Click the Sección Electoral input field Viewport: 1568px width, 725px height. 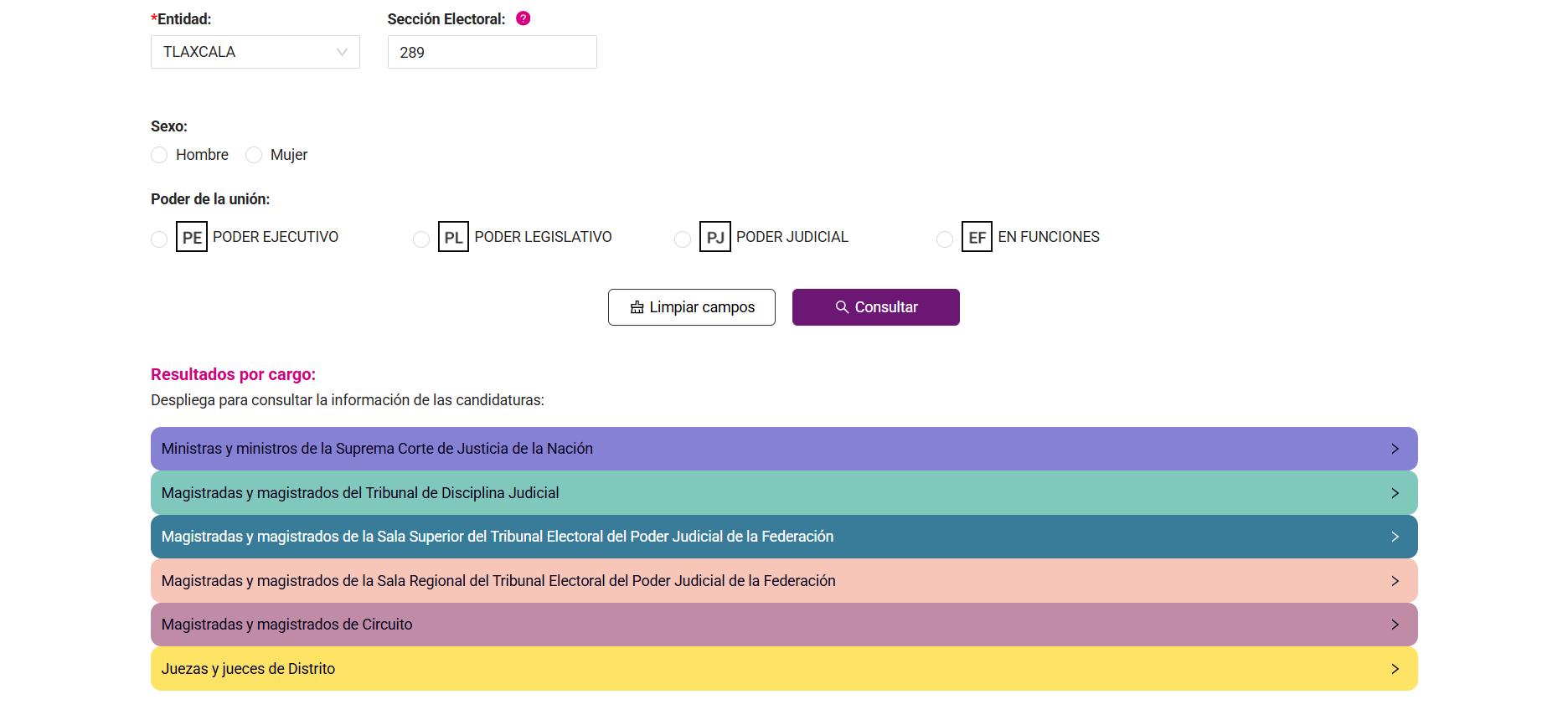coord(492,52)
